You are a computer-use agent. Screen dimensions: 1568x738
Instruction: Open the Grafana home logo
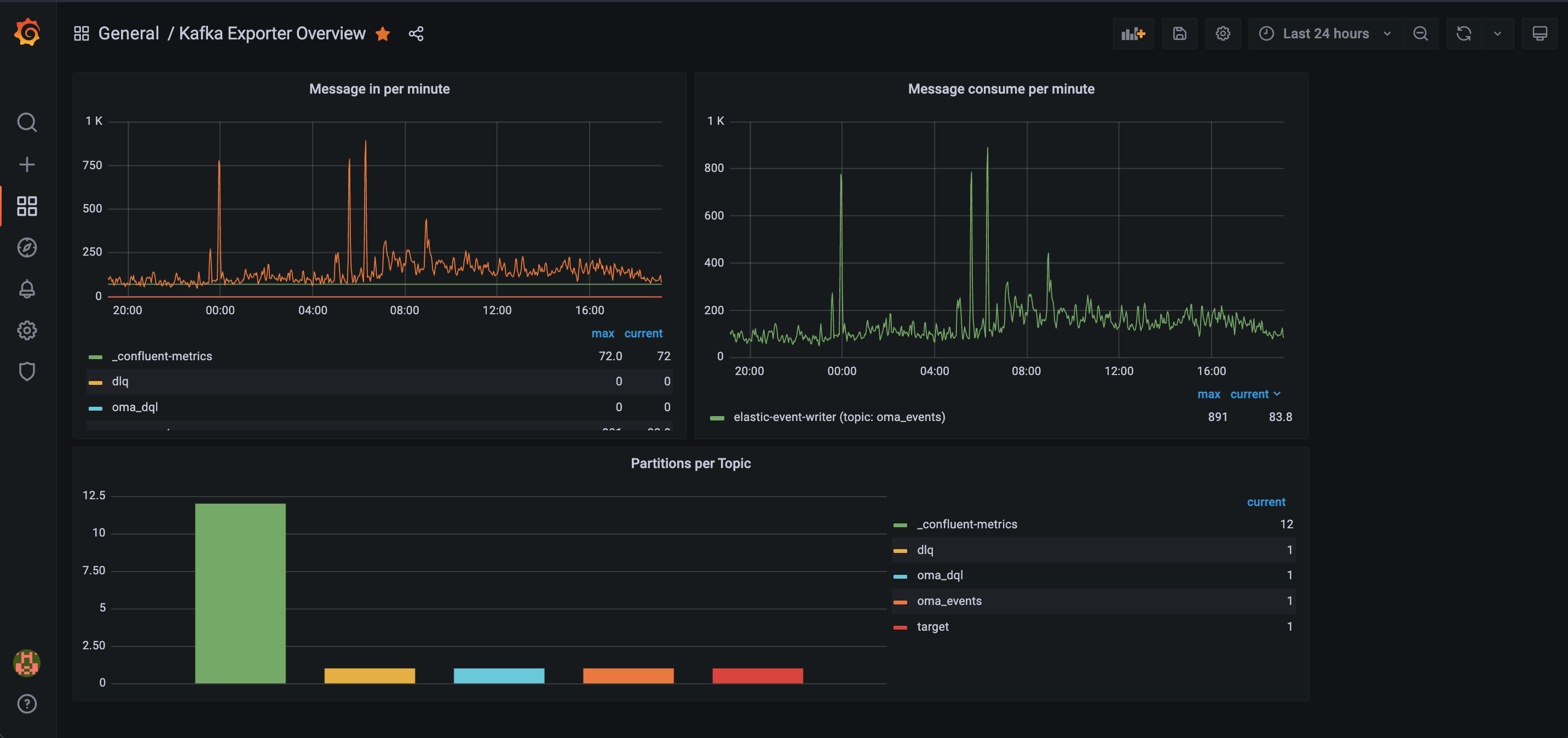(x=27, y=32)
